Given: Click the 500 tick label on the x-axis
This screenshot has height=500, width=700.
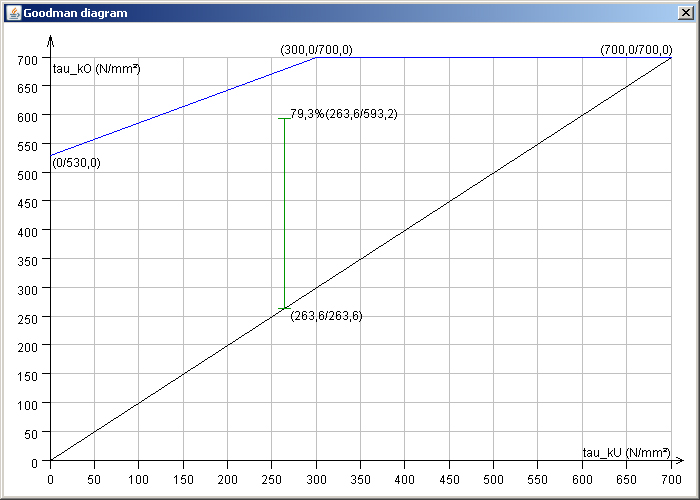Looking at the screenshot, I should click(x=493, y=479).
